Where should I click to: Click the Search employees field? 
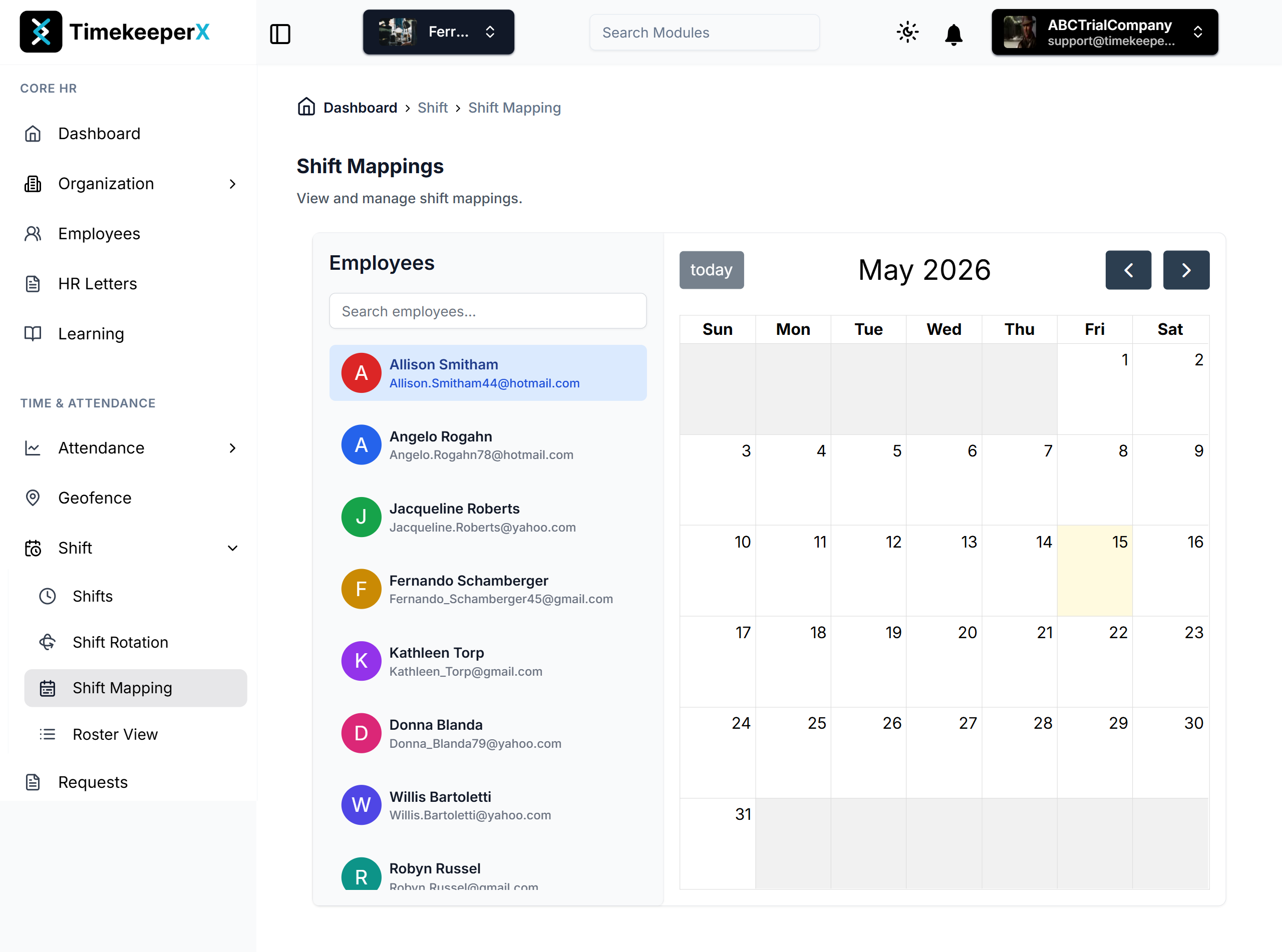[488, 311]
